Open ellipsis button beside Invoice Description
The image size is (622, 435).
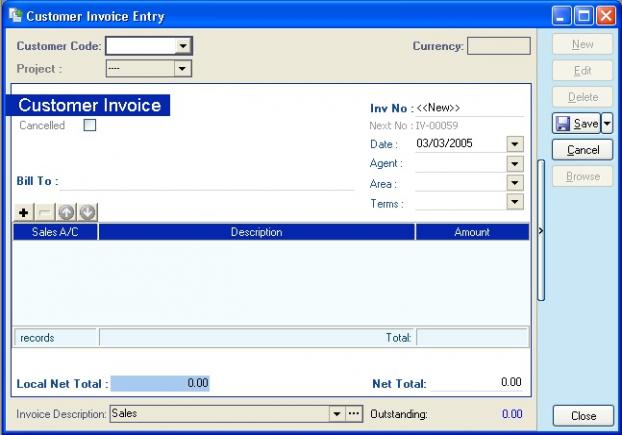click(x=354, y=414)
